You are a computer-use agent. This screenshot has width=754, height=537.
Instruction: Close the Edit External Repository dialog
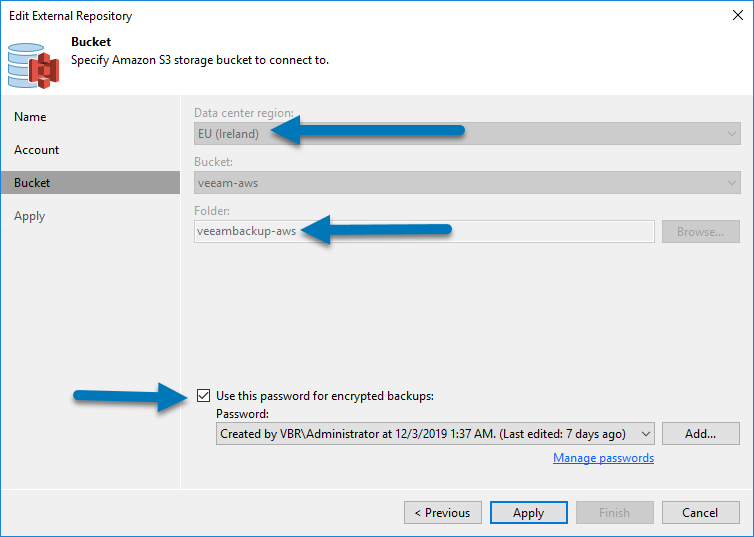[x=738, y=15]
